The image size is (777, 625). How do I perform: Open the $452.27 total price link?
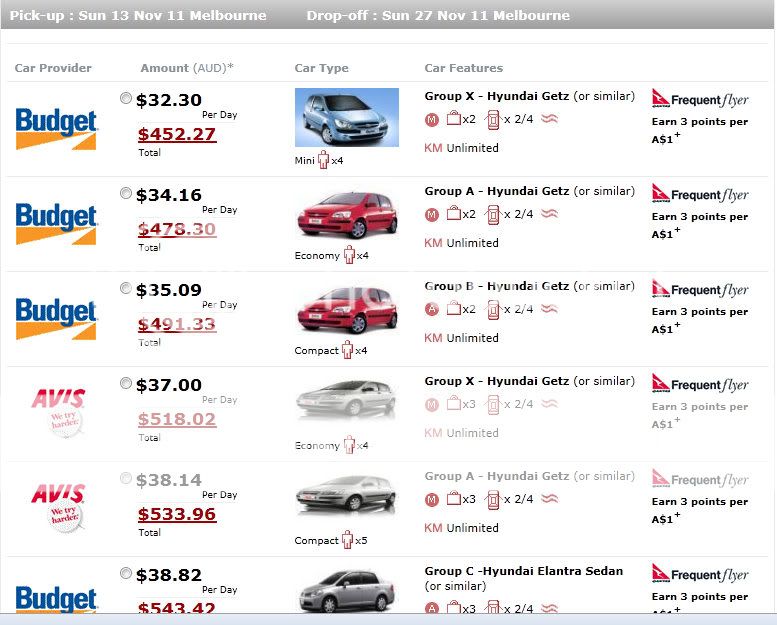tap(177, 134)
